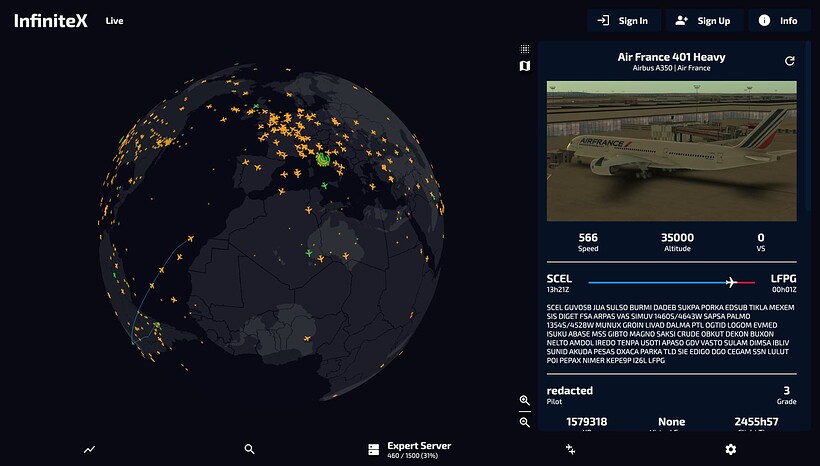Click the 460 / 1500 (31%) server load text
820x466 pixels.
[x=413, y=456]
